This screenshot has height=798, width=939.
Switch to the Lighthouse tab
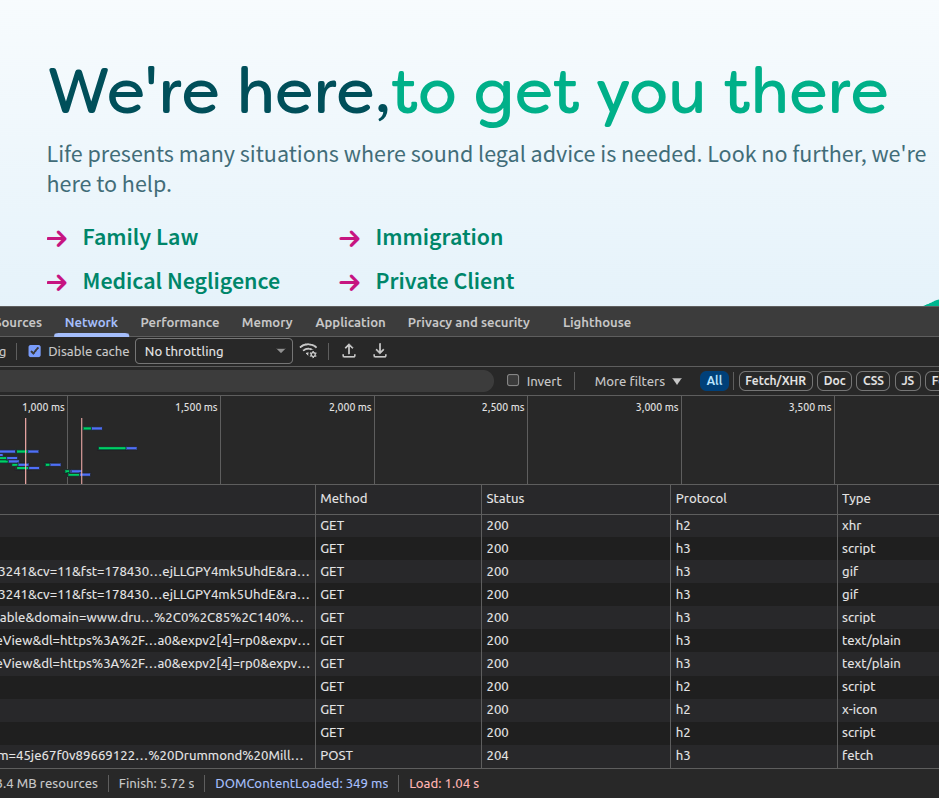596,323
